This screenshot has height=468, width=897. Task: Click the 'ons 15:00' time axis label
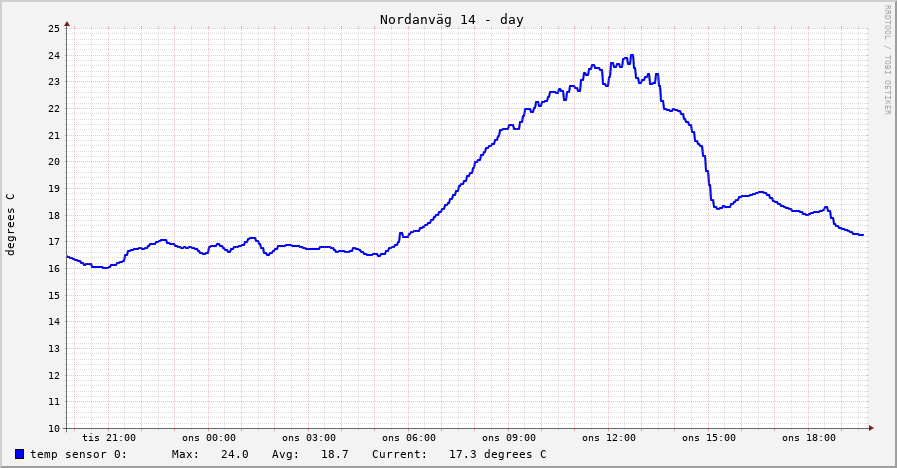point(709,438)
